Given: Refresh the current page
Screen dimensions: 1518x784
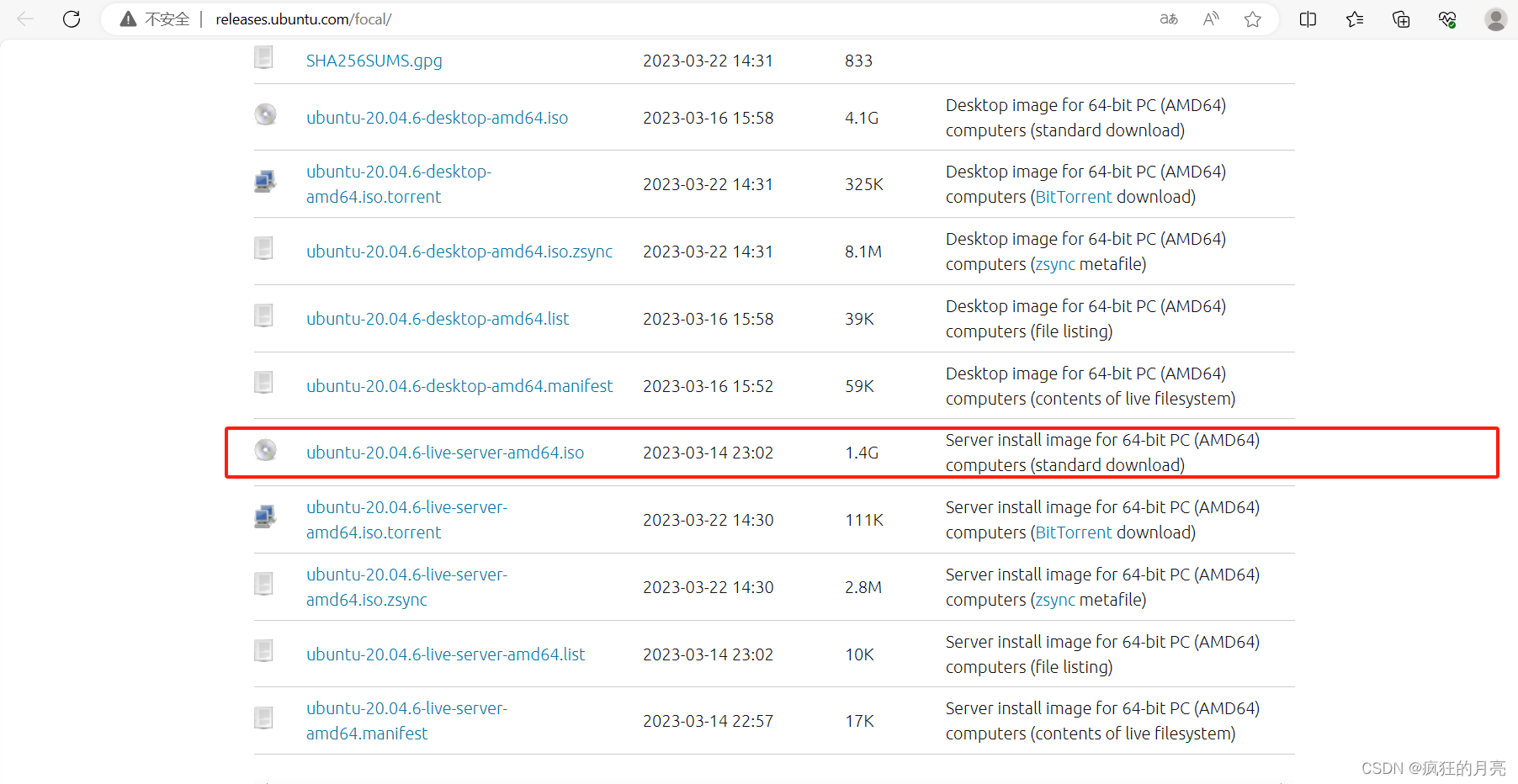Looking at the screenshot, I should 72,19.
